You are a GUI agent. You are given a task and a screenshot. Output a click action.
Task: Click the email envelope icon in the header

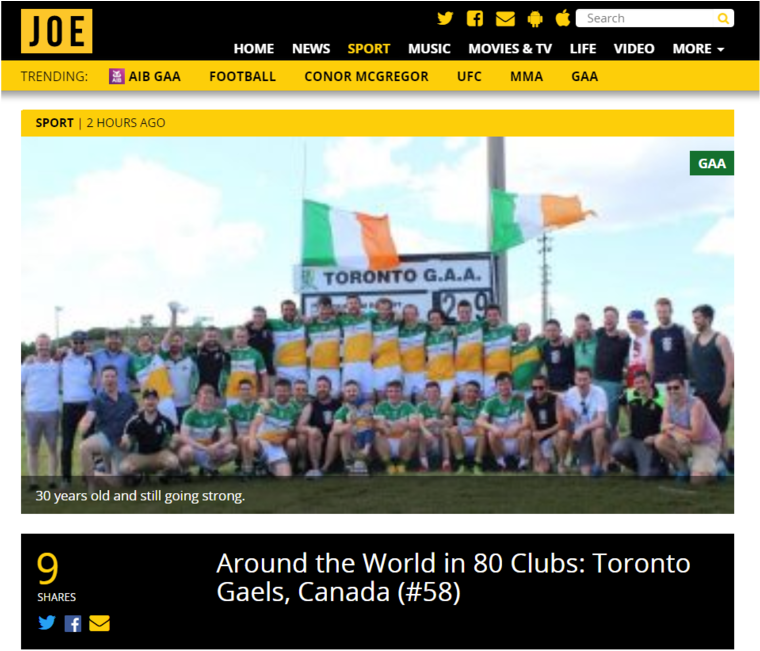505,19
